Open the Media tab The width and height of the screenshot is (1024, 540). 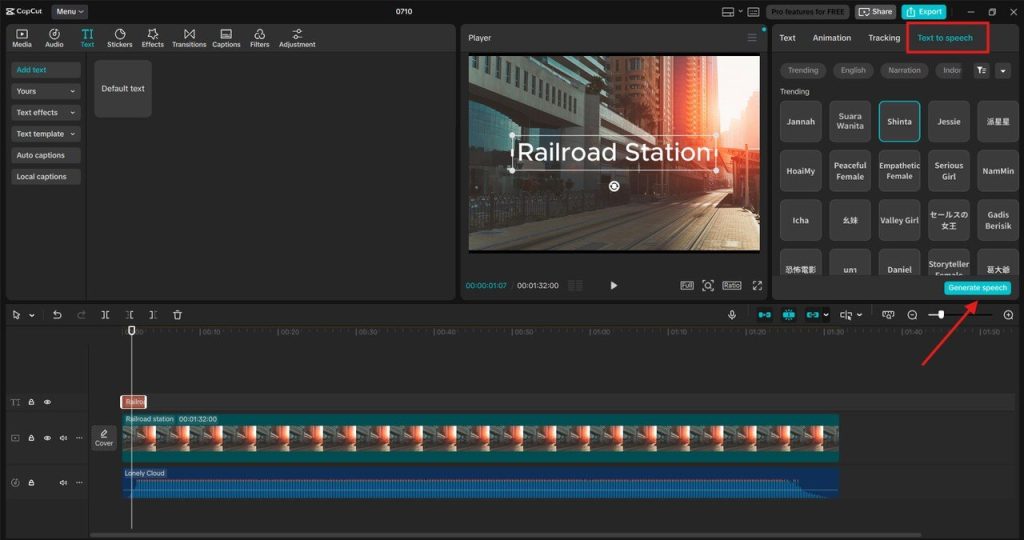(x=22, y=38)
